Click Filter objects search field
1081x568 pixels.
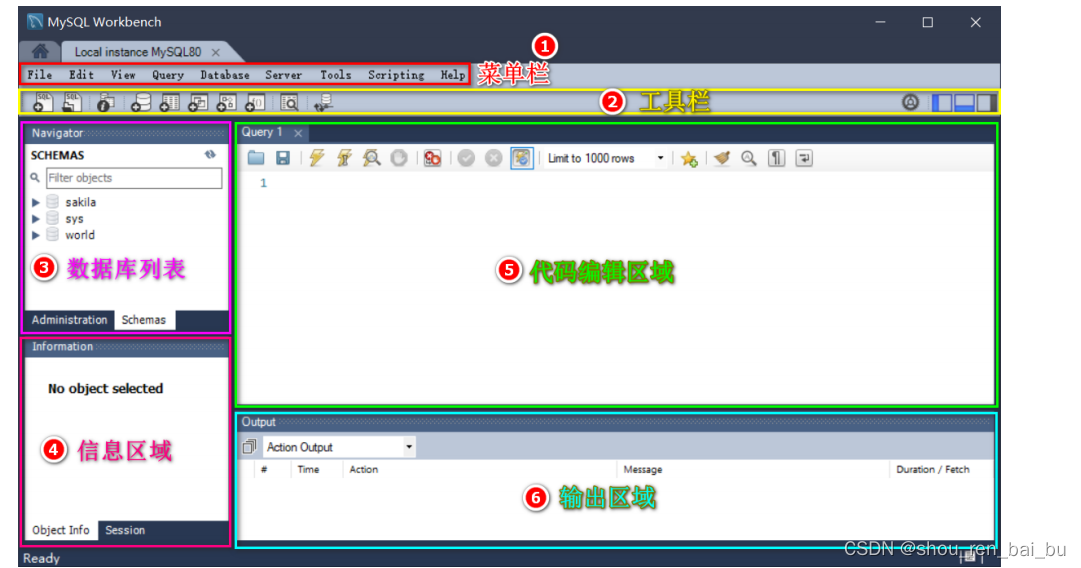pos(134,178)
